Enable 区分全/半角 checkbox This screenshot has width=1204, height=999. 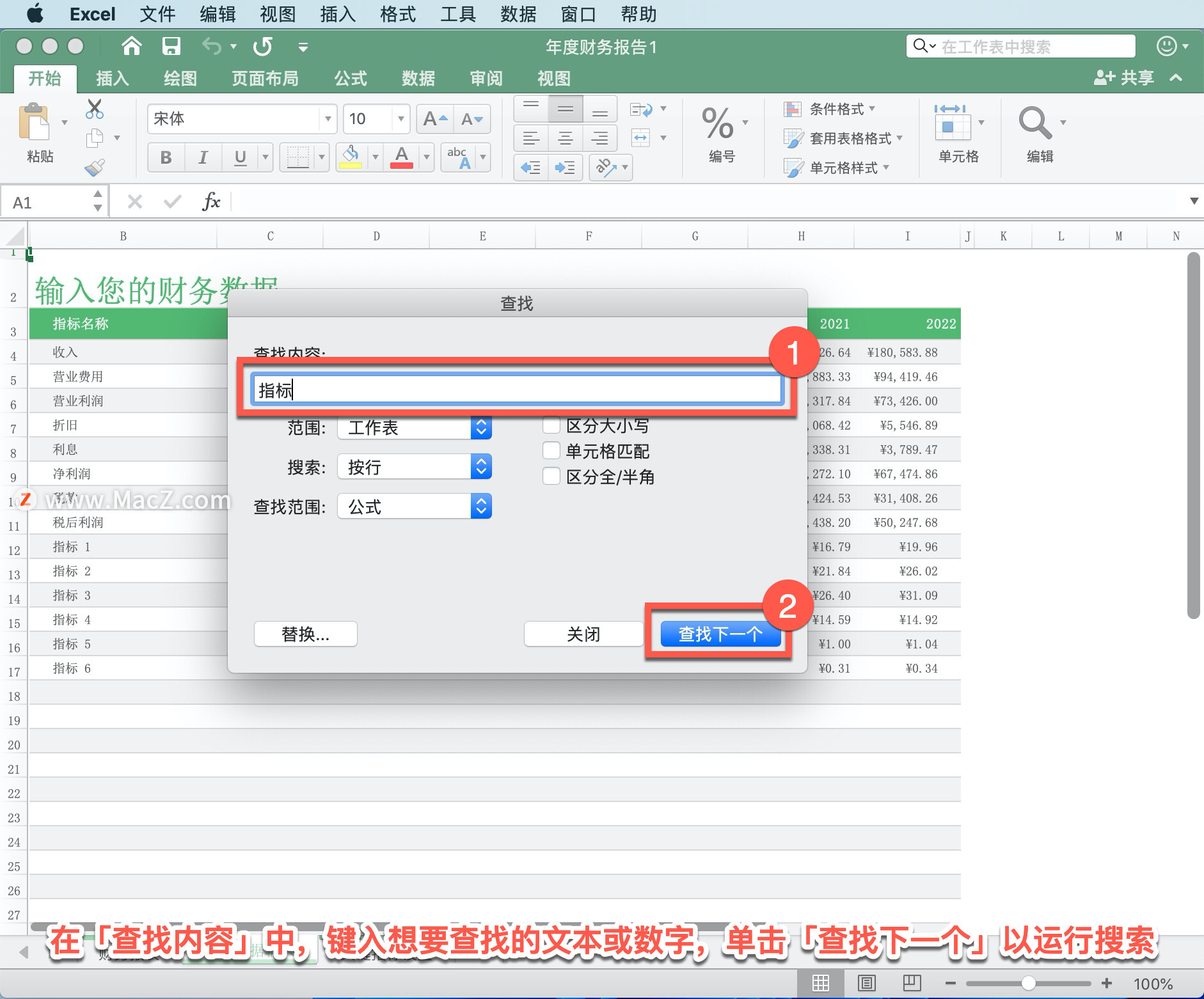[x=551, y=476]
